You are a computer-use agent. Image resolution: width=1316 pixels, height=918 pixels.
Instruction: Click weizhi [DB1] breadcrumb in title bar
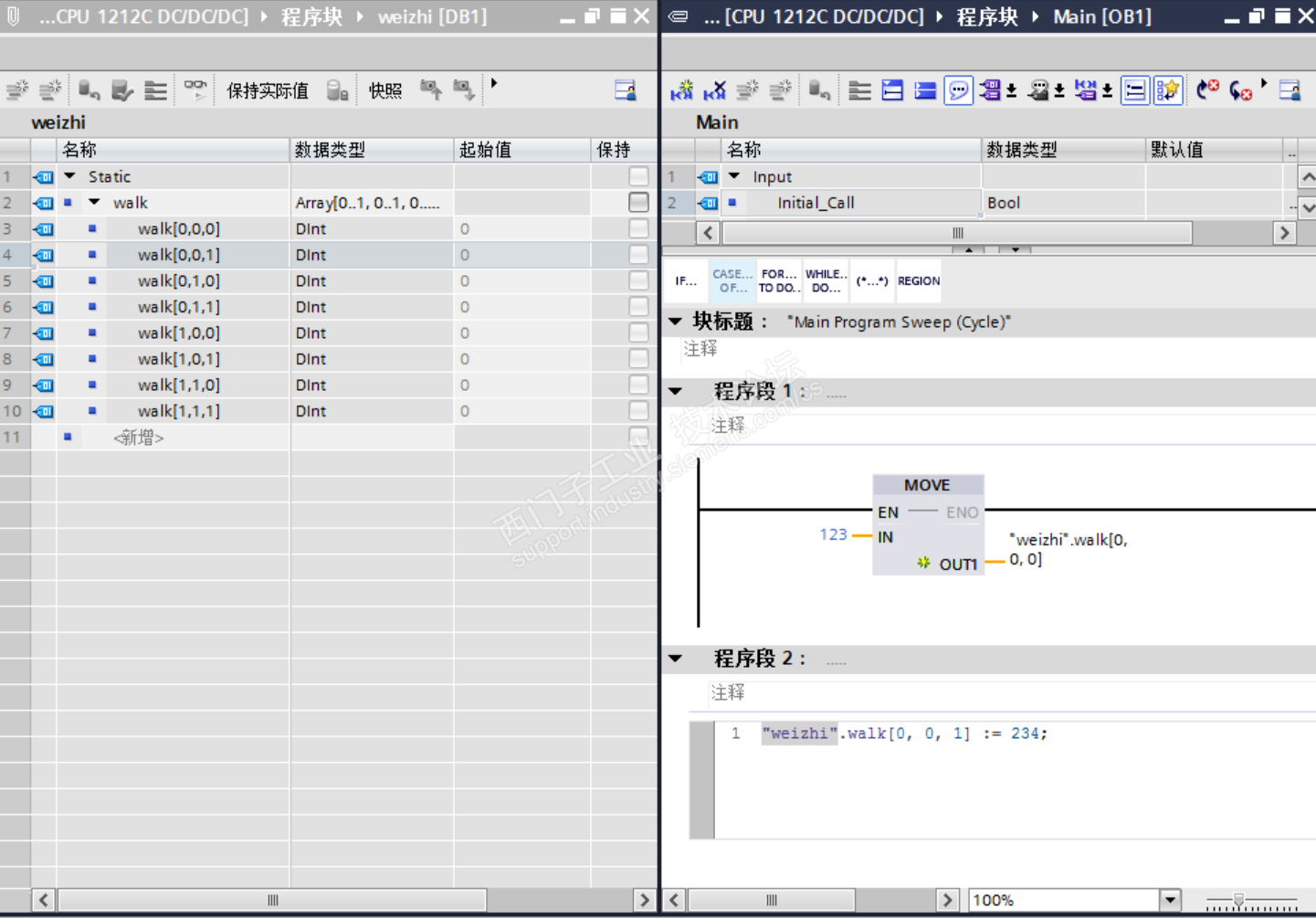(x=432, y=16)
